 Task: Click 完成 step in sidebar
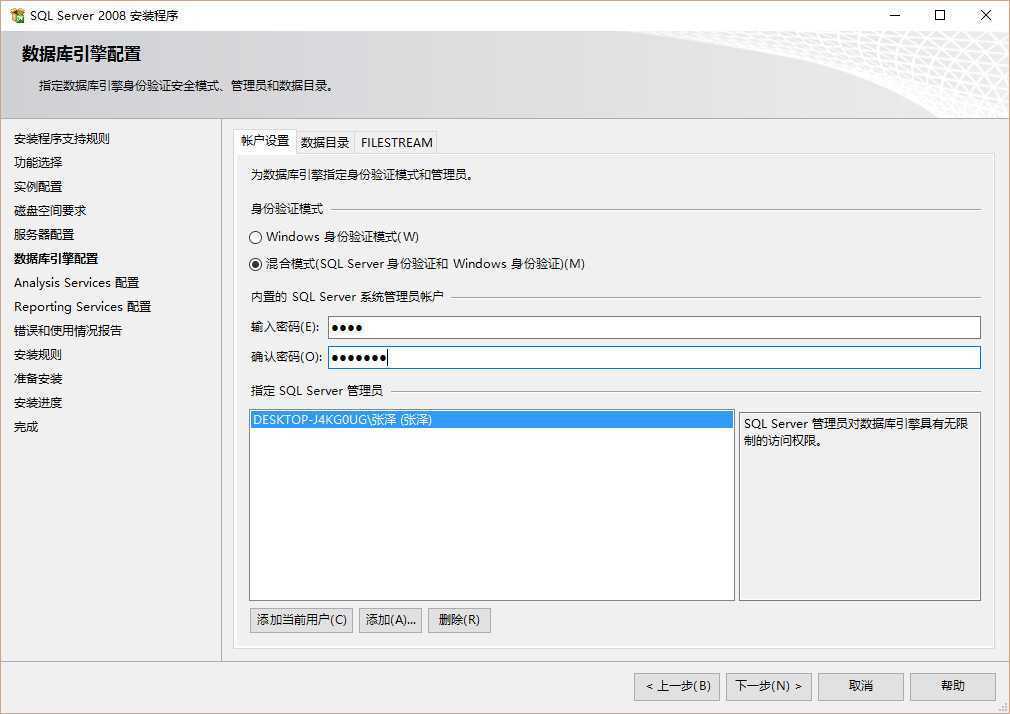click(26, 427)
